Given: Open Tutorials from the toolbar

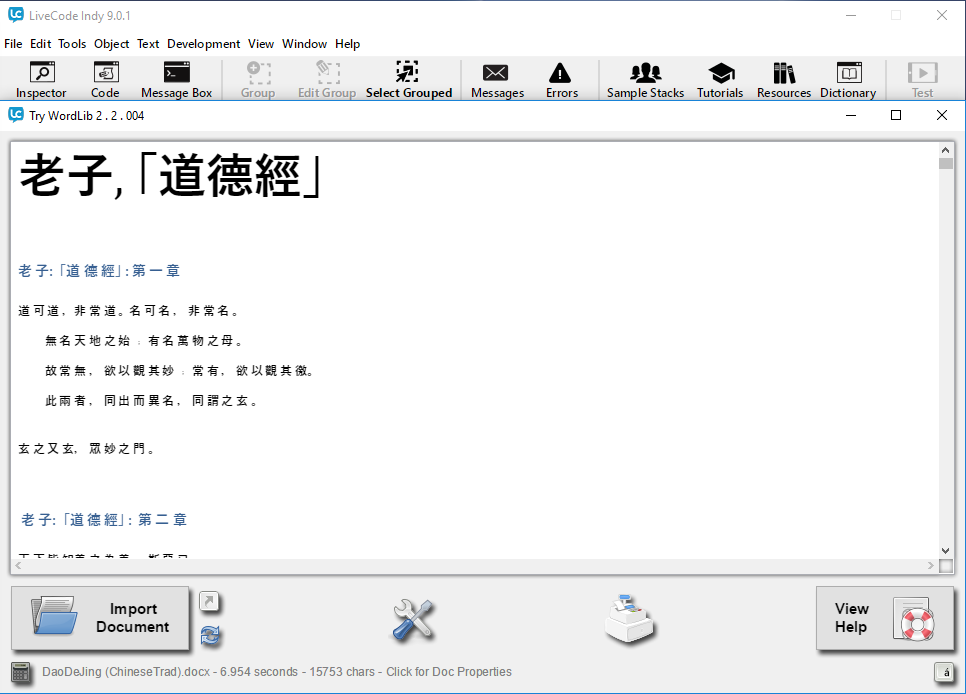Looking at the screenshot, I should 720,80.
